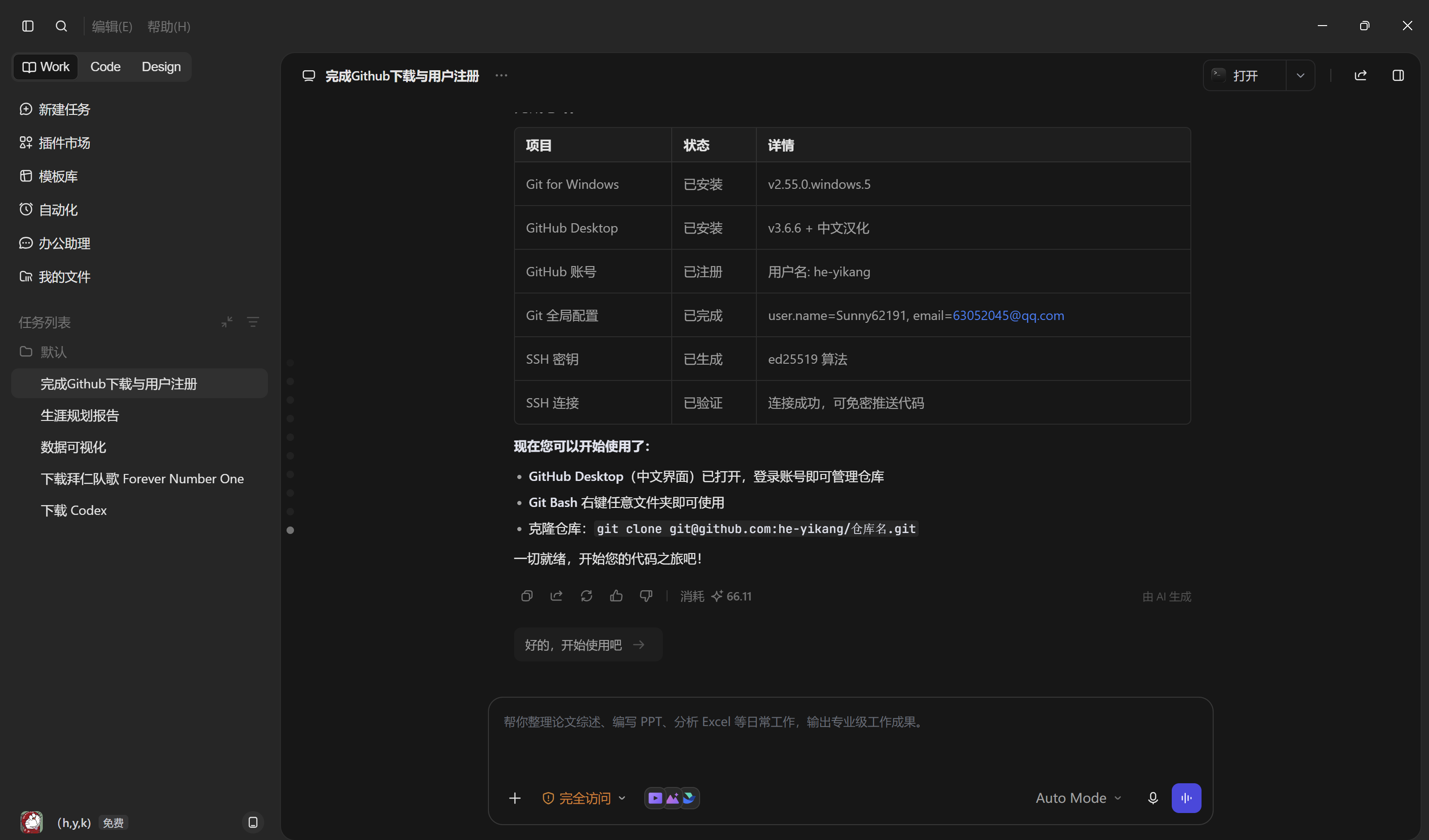Viewport: 1429px width, 840px height.
Task: Select task 下载 Codex
Action: pos(139,511)
